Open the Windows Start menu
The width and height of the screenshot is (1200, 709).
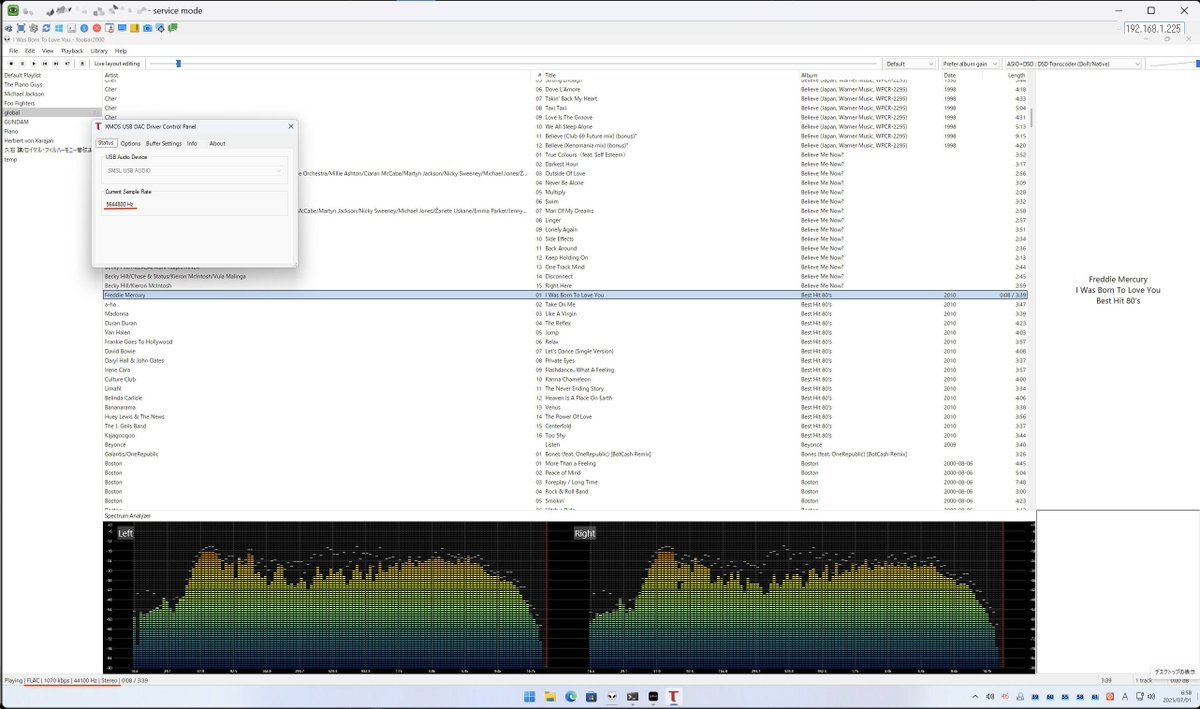(x=530, y=696)
